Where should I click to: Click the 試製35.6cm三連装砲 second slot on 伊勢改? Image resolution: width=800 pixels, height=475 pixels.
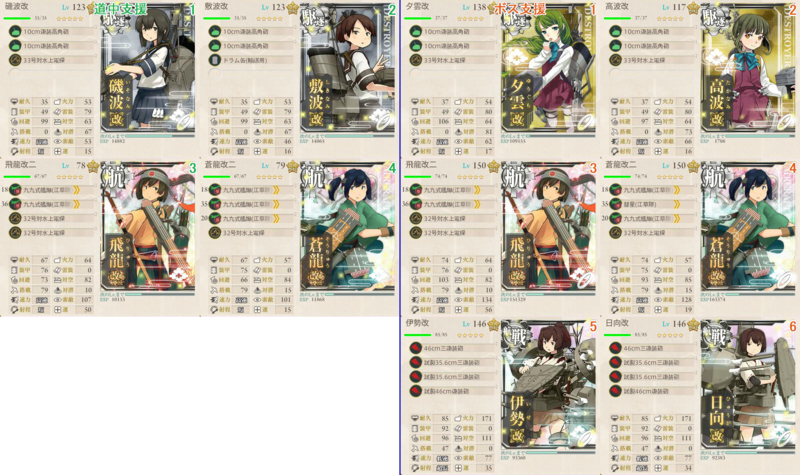[x=452, y=362]
